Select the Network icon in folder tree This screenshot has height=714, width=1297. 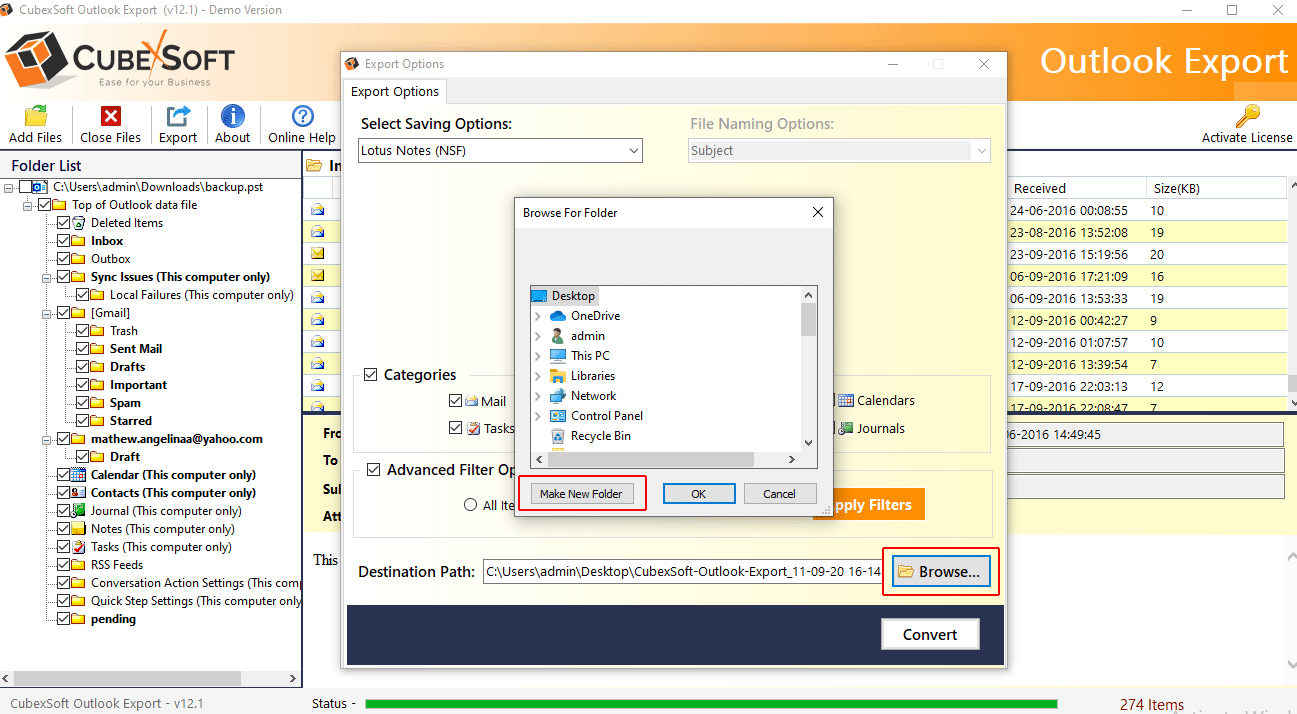pos(558,396)
